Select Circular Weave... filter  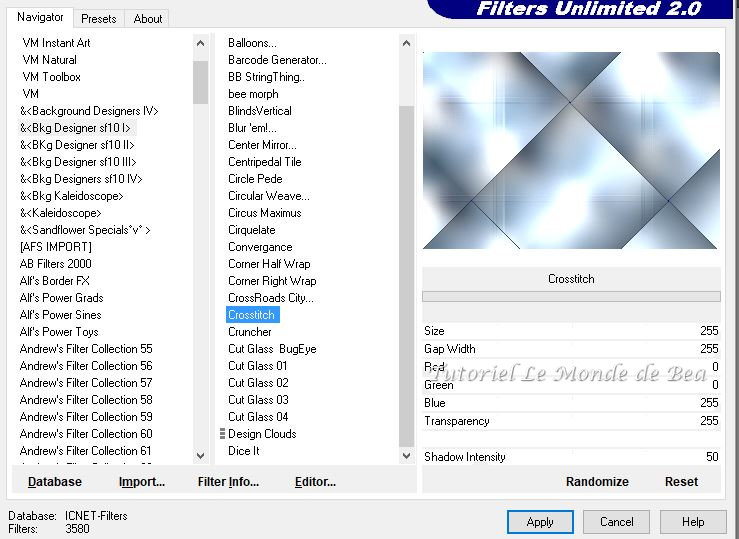[269, 196]
